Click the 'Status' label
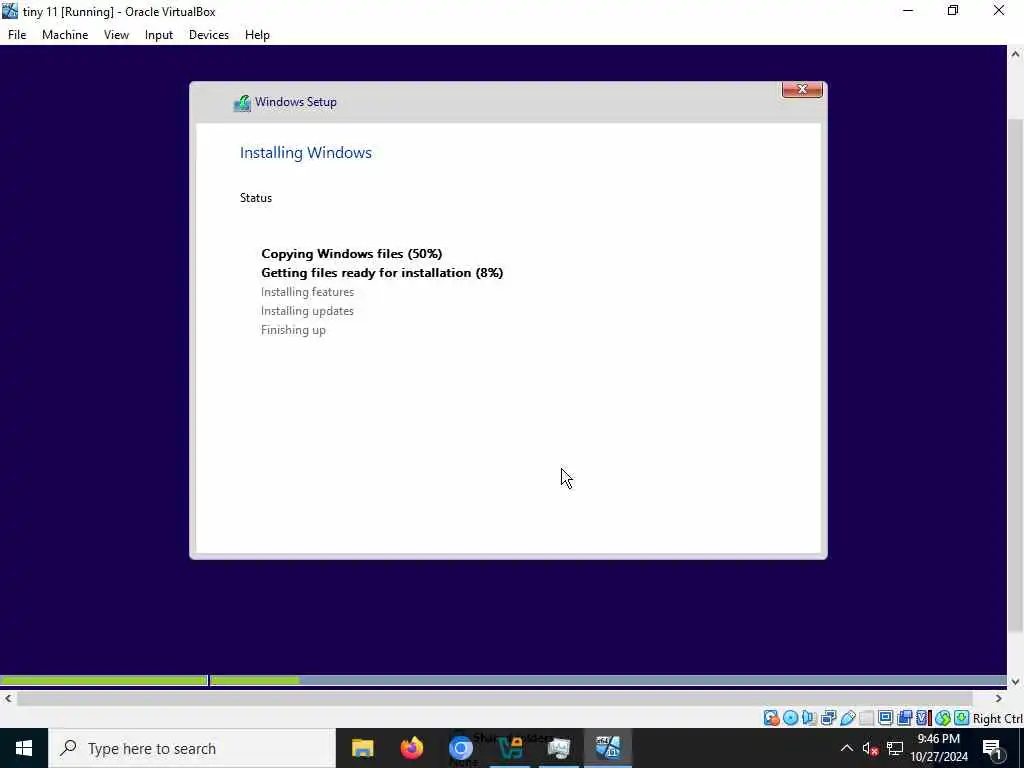The image size is (1024, 768). (x=256, y=198)
